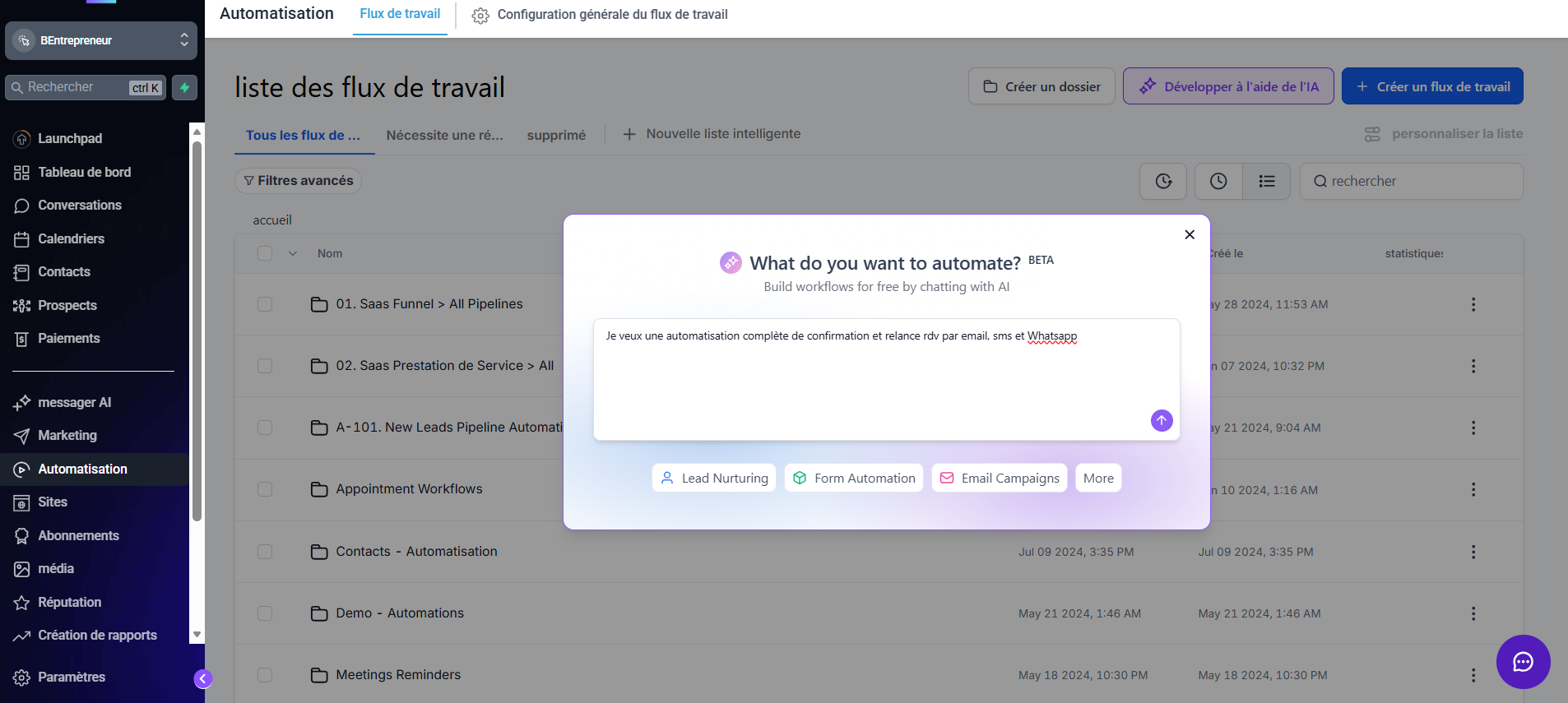Check the Contacts - Automatisation row checkbox
This screenshot has width=1568, height=703.
(265, 552)
